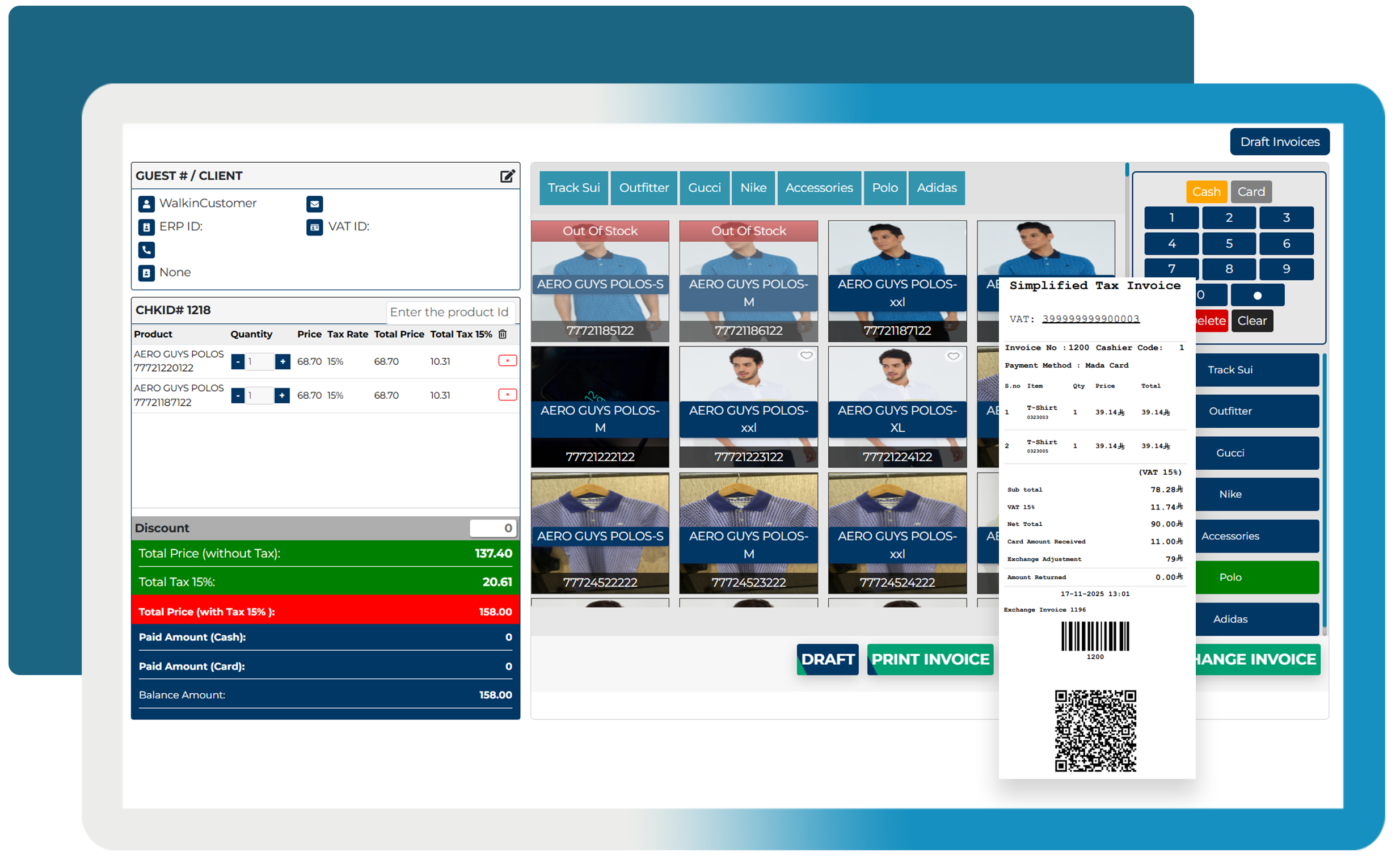Decrease the quantity of item 77721187122
1400x860 pixels.
pyautogui.click(x=238, y=396)
